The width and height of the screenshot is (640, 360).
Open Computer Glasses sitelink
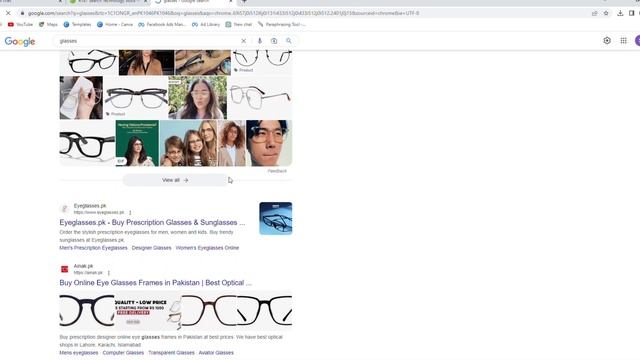(x=123, y=353)
